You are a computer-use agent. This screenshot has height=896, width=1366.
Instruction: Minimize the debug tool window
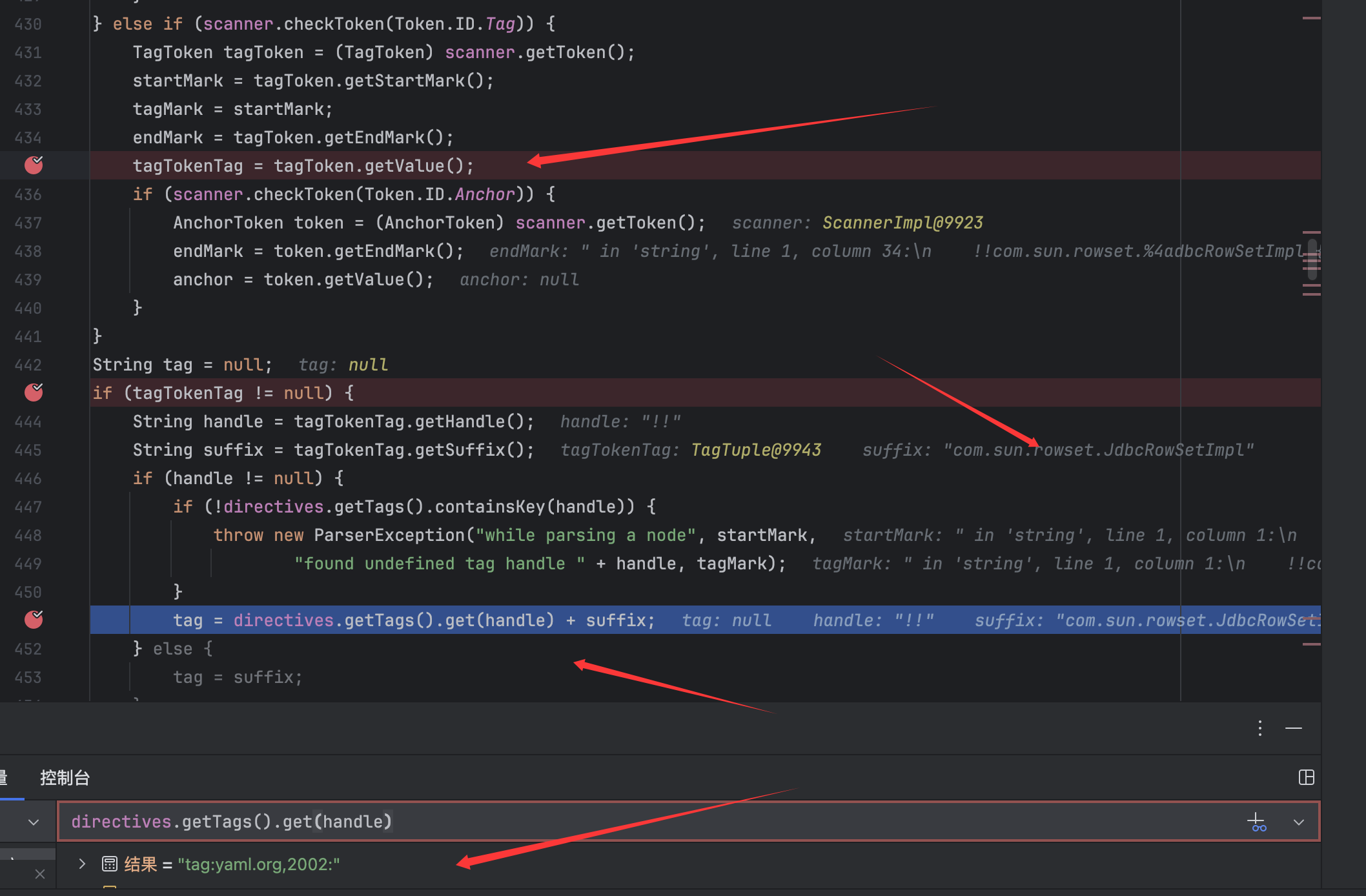point(1294,728)
